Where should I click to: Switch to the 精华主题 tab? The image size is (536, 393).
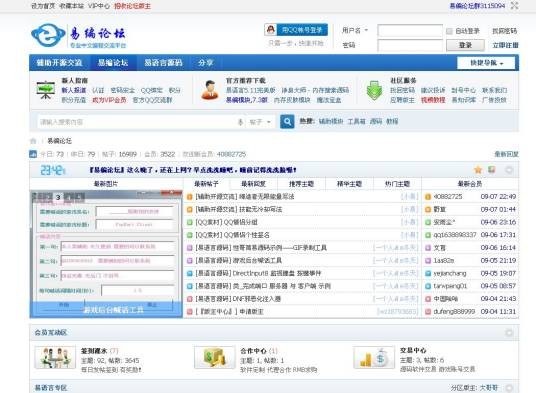[x=349, y=184]
